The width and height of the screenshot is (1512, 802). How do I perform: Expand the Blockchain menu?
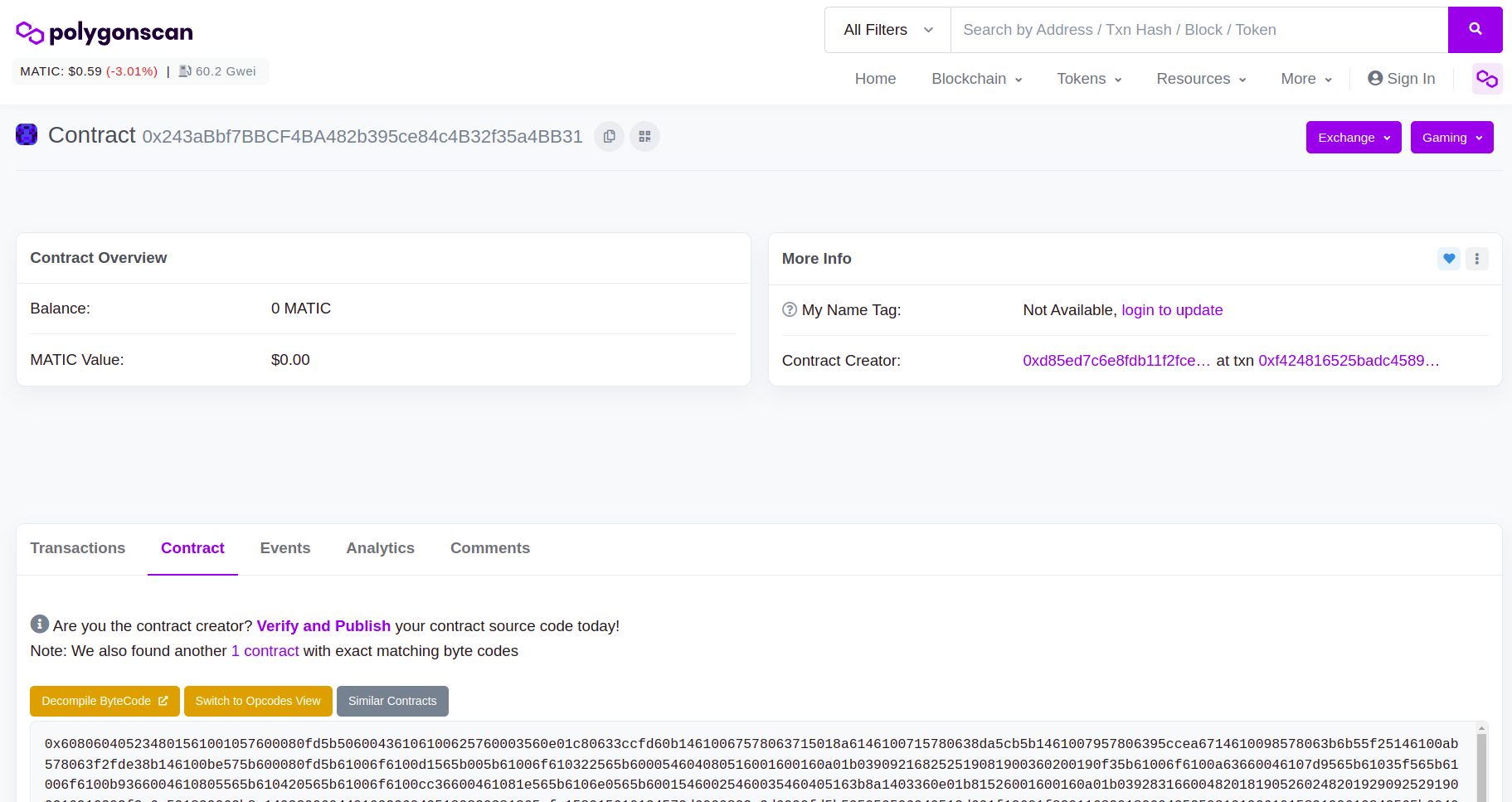pyautogui.click(x=976, y=79)
